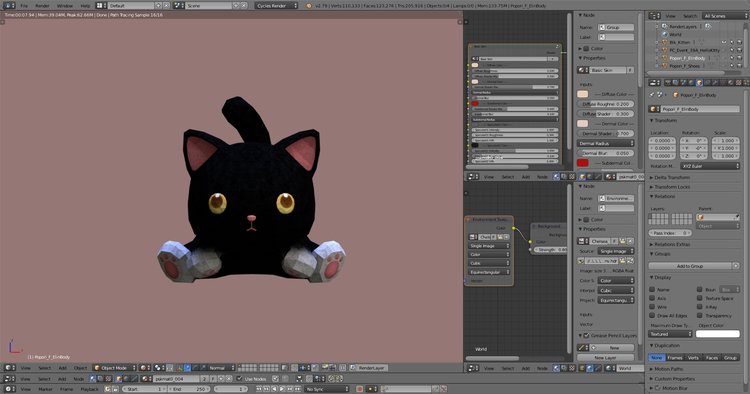Toggle restrict render camera icon for Popori_F_Shoes

click(x=739, y=66)
